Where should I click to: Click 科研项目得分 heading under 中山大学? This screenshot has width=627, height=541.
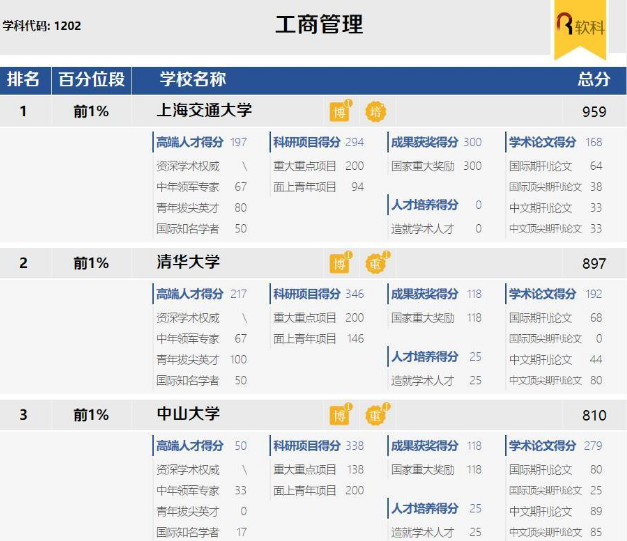click(307, 445)
